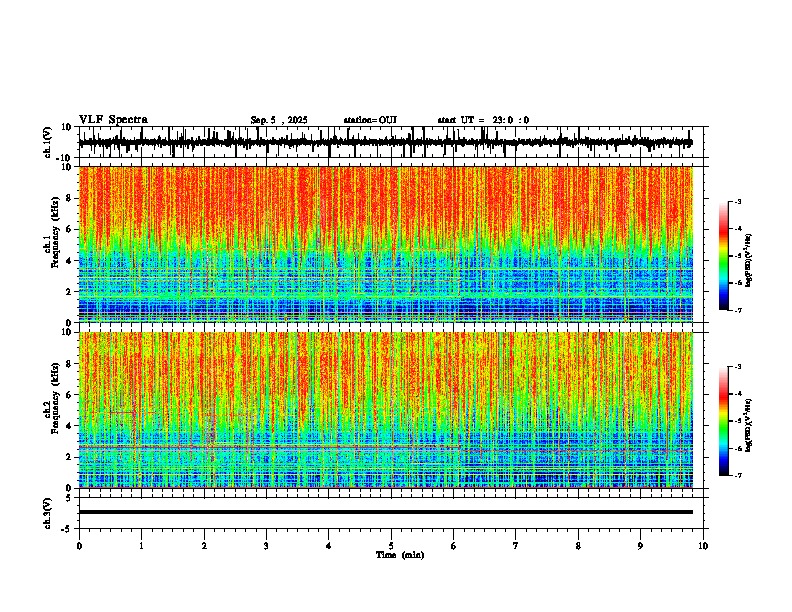Click the 'ch.1(V)' waveform axis label
Screen dimensions: 792x612
[x=48, y=142]
